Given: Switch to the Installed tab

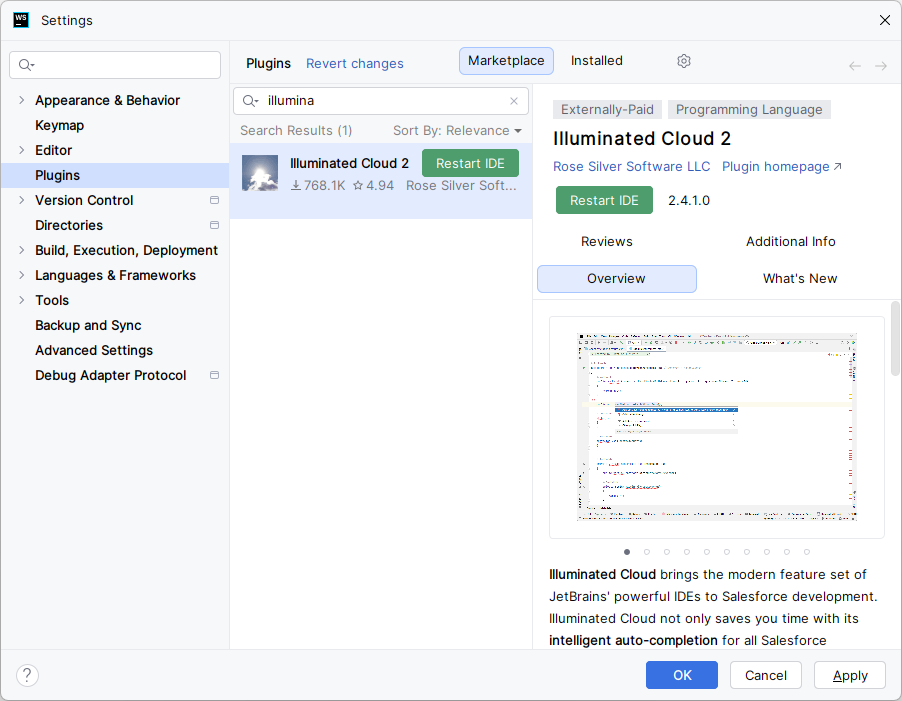Looking at the screenshot, I should pyautogui.click(x=597, y=61).
